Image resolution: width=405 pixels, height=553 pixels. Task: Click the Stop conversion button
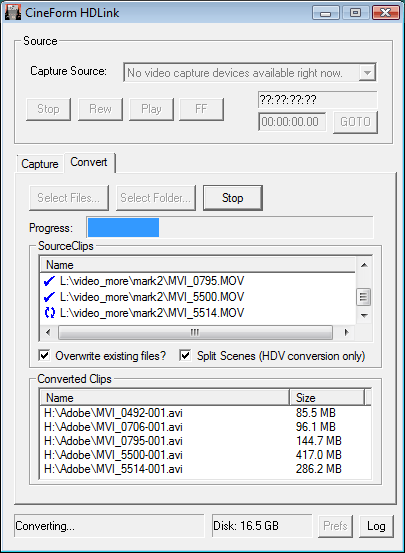[x=233, y=198]
